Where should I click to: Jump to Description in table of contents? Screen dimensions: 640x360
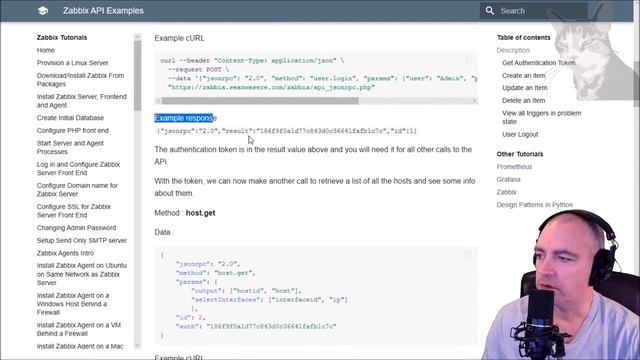(513, 50)
